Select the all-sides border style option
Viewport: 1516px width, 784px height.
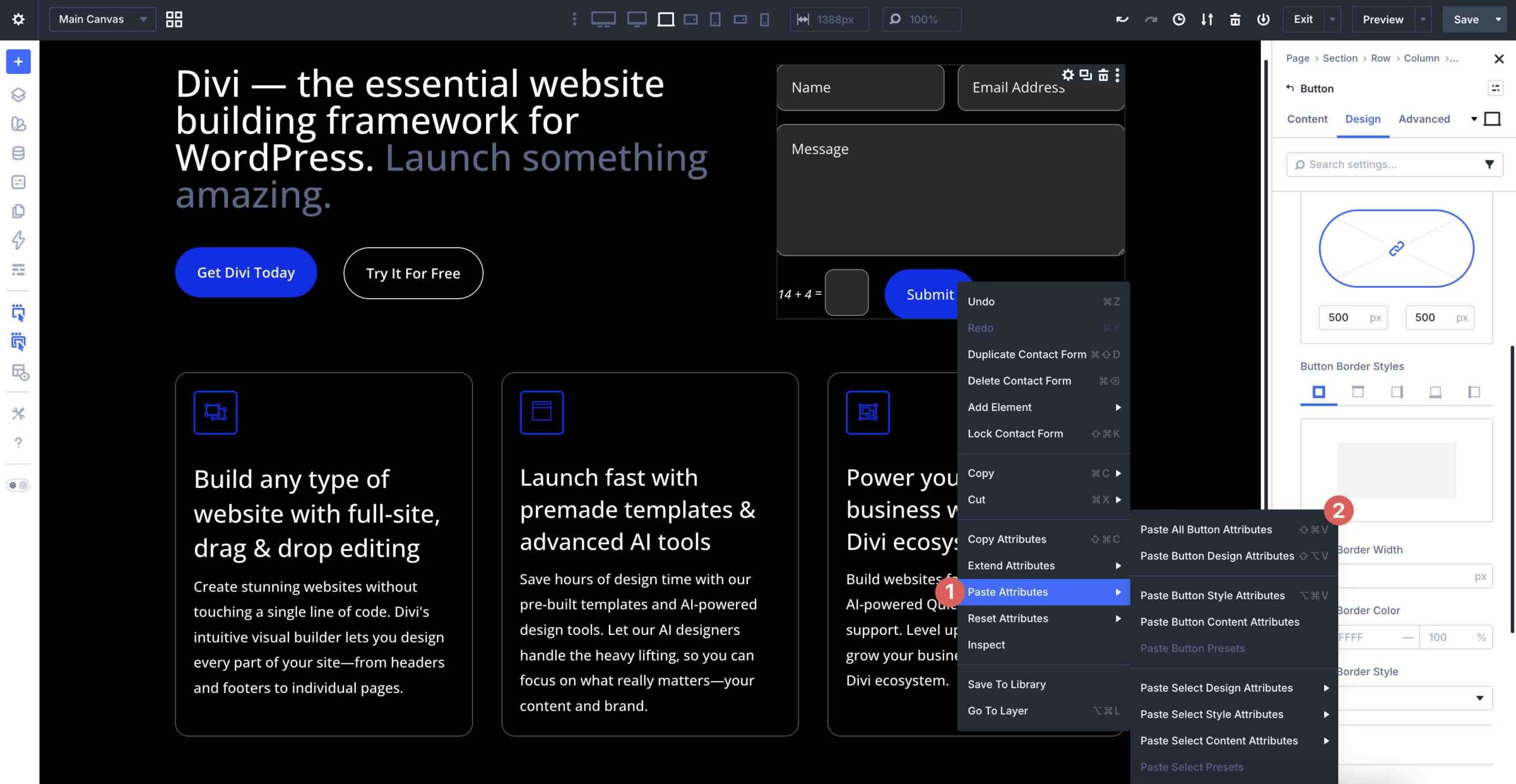(1318, 391)
